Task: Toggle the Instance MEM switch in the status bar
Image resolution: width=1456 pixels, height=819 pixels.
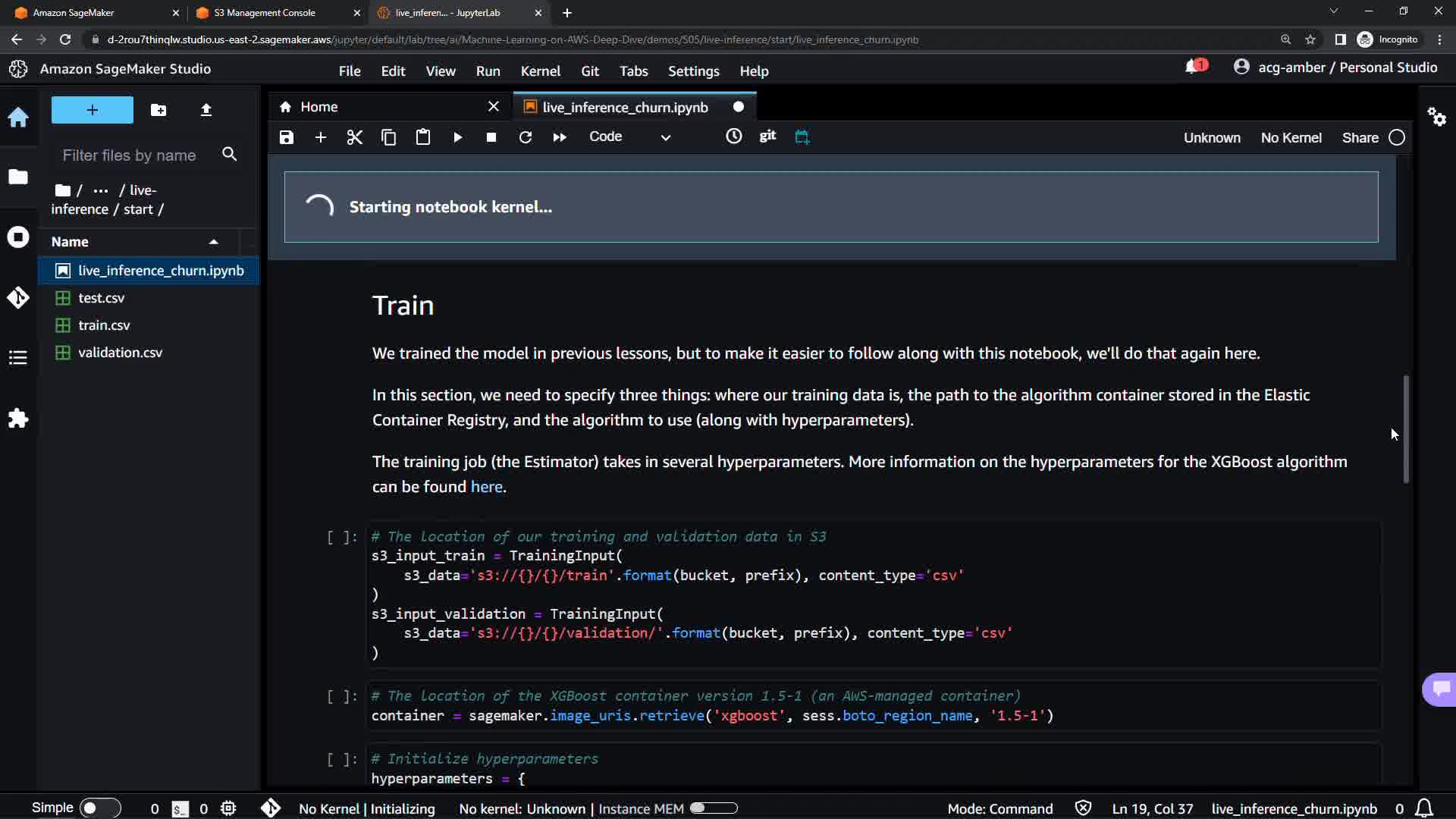Action: coord(713,808)
